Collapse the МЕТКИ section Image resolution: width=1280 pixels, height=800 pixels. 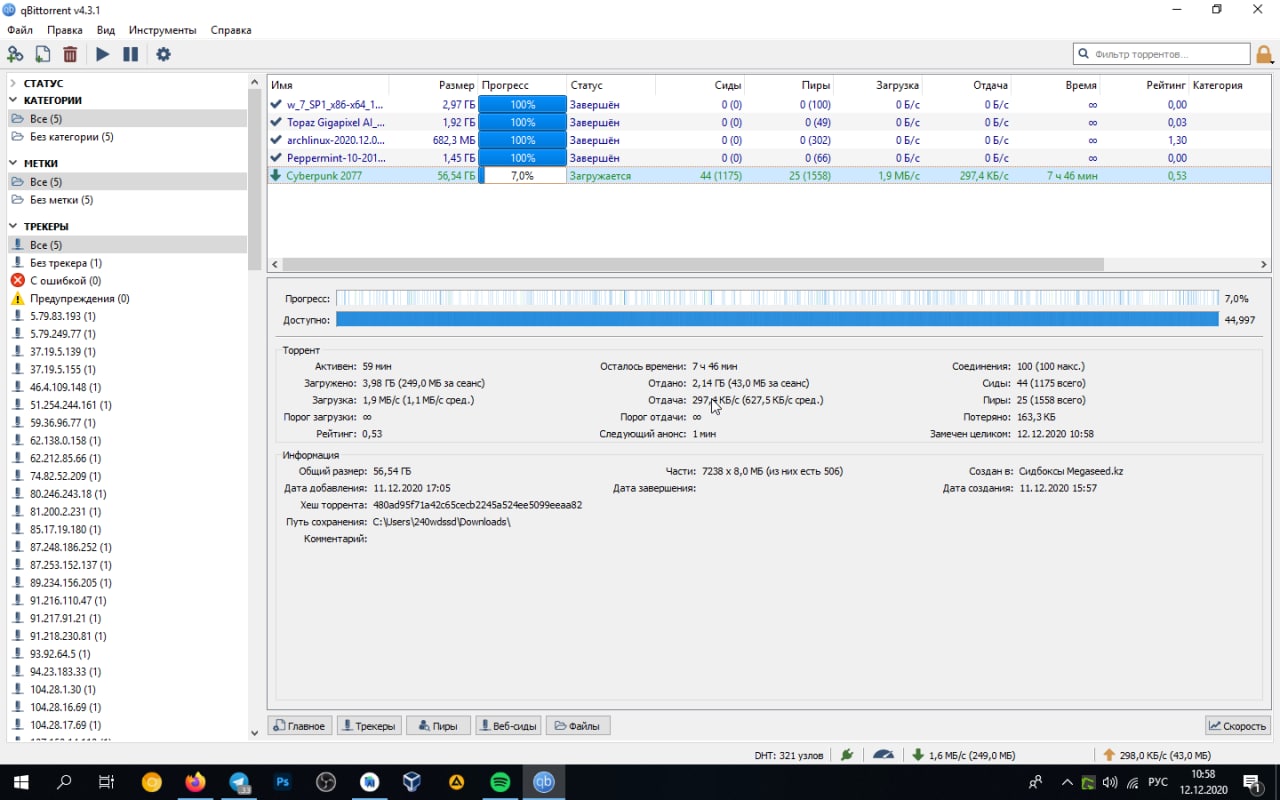tap(14, 163)
